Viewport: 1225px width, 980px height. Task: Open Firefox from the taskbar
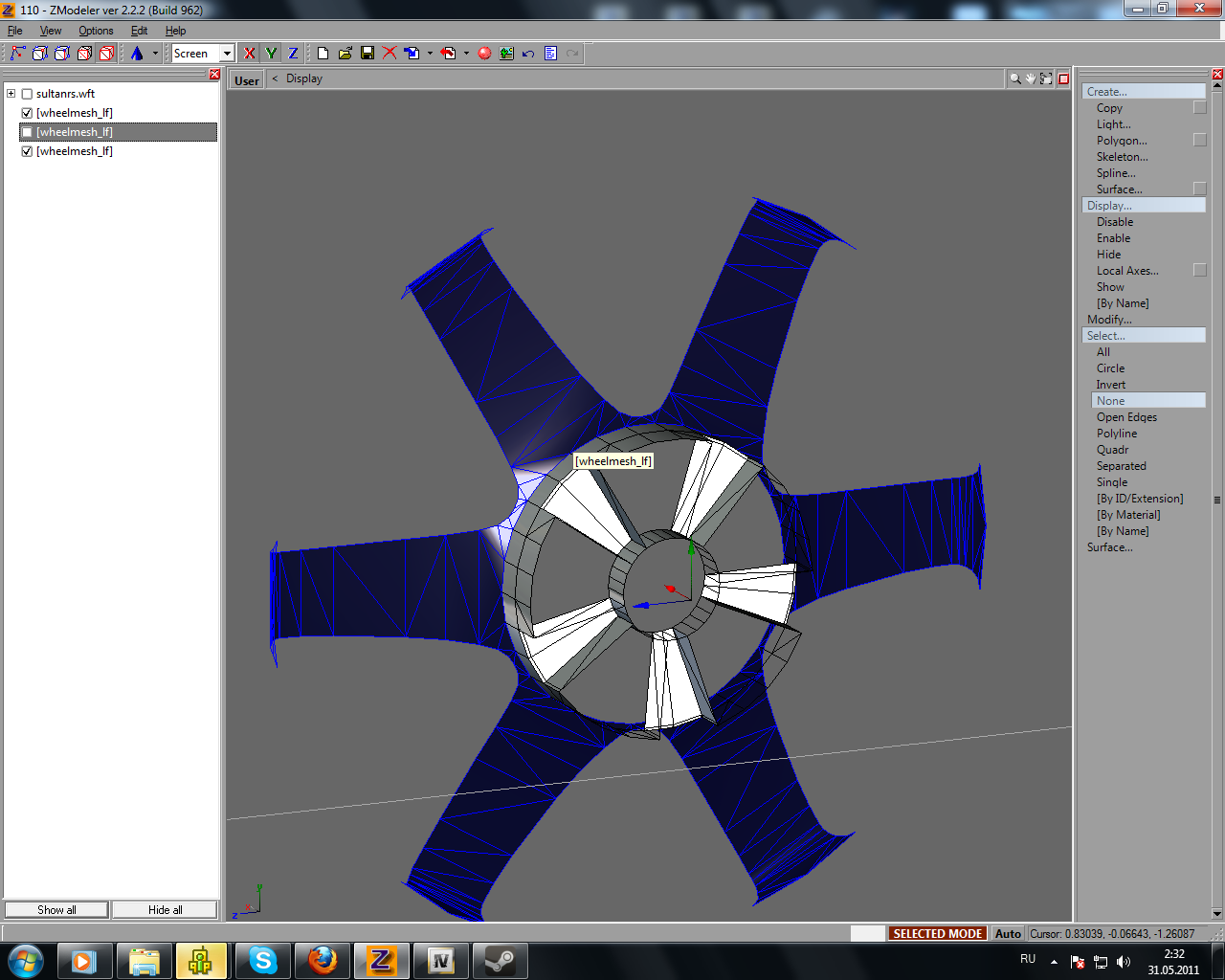tap(322, 961)
